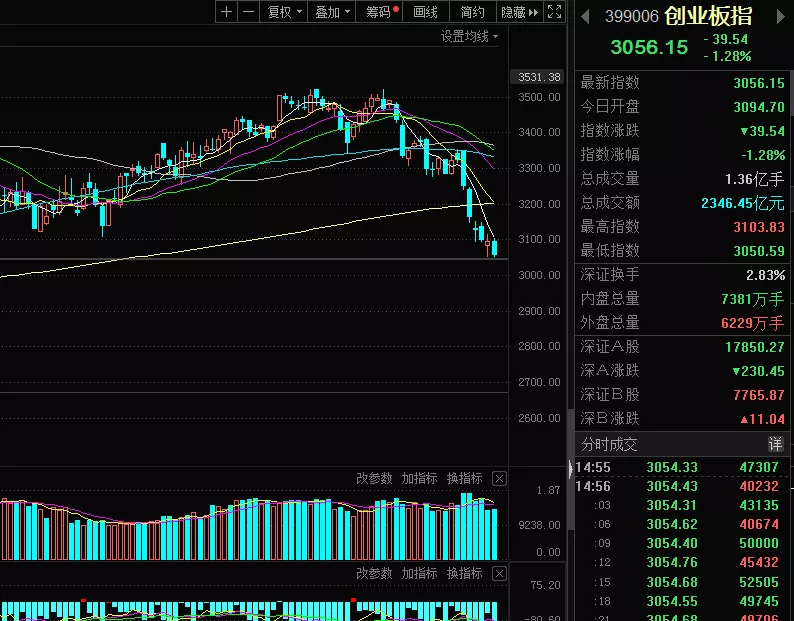Select the 内盘总量 7381万手 value
The width and height of the screenshot is (794, 621).
pyautogui.click(x=752, y=299)
